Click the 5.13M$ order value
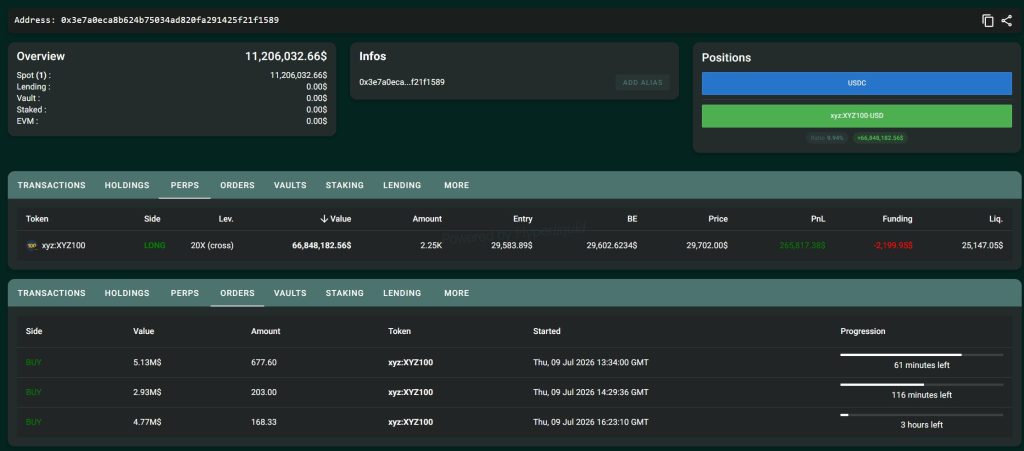Screen dimensions: 1024x451 pyautogui.click(x=147, y=362)
